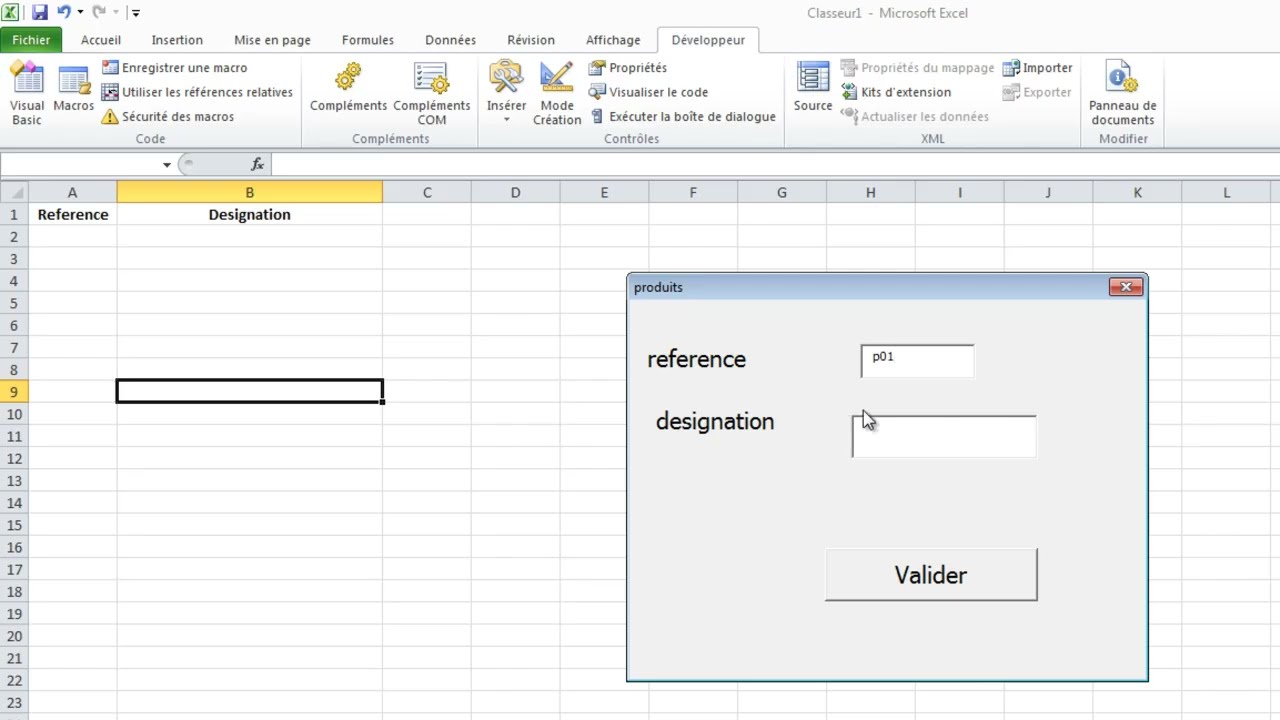
Task: Click Enregistrer une macro
Action: (x=174, y=68)
